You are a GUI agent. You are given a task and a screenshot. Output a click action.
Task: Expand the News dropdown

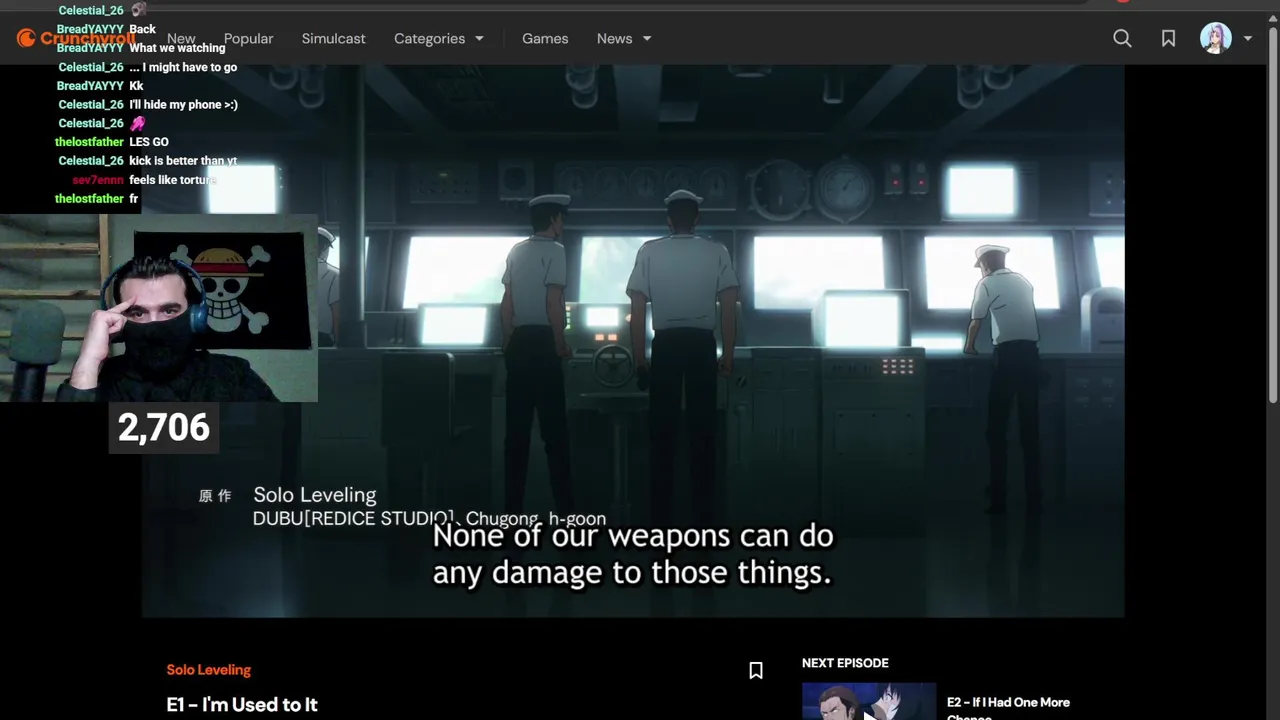624,38
